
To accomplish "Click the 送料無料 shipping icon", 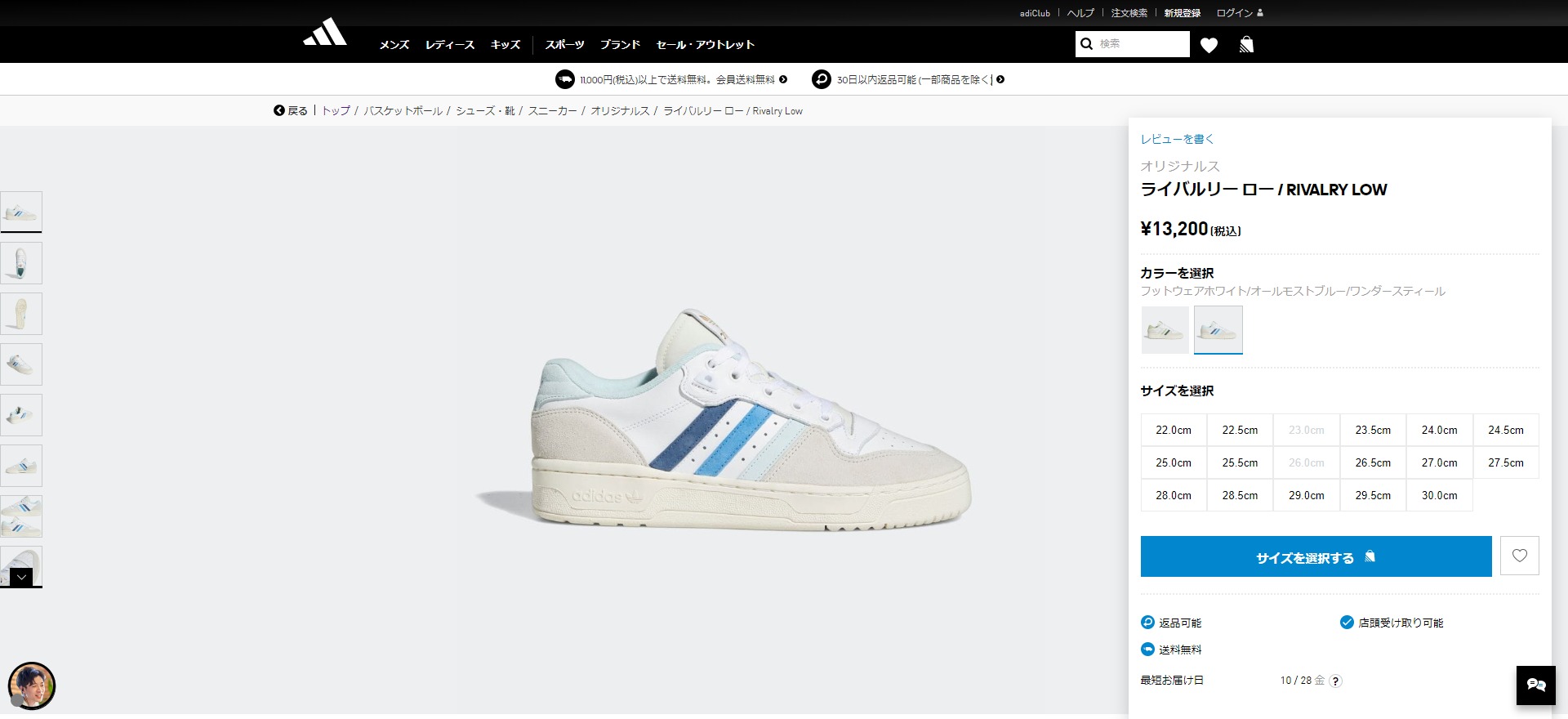I will click(x=1147, y=650).
